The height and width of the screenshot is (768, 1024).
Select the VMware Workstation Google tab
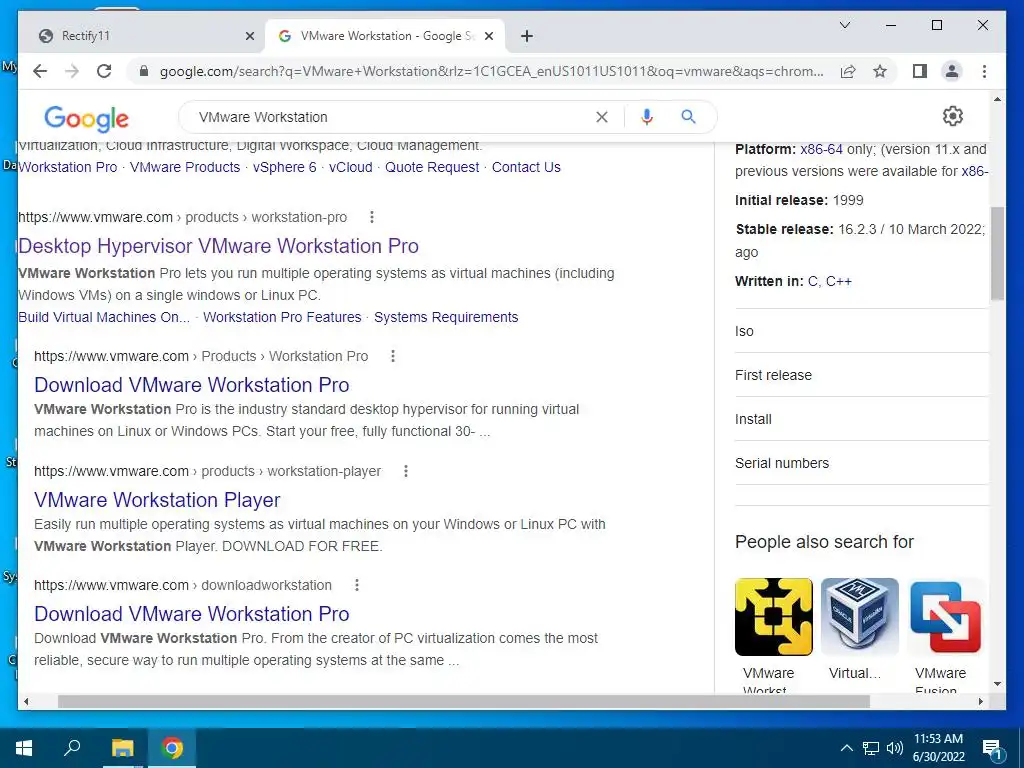coord(387,36)
